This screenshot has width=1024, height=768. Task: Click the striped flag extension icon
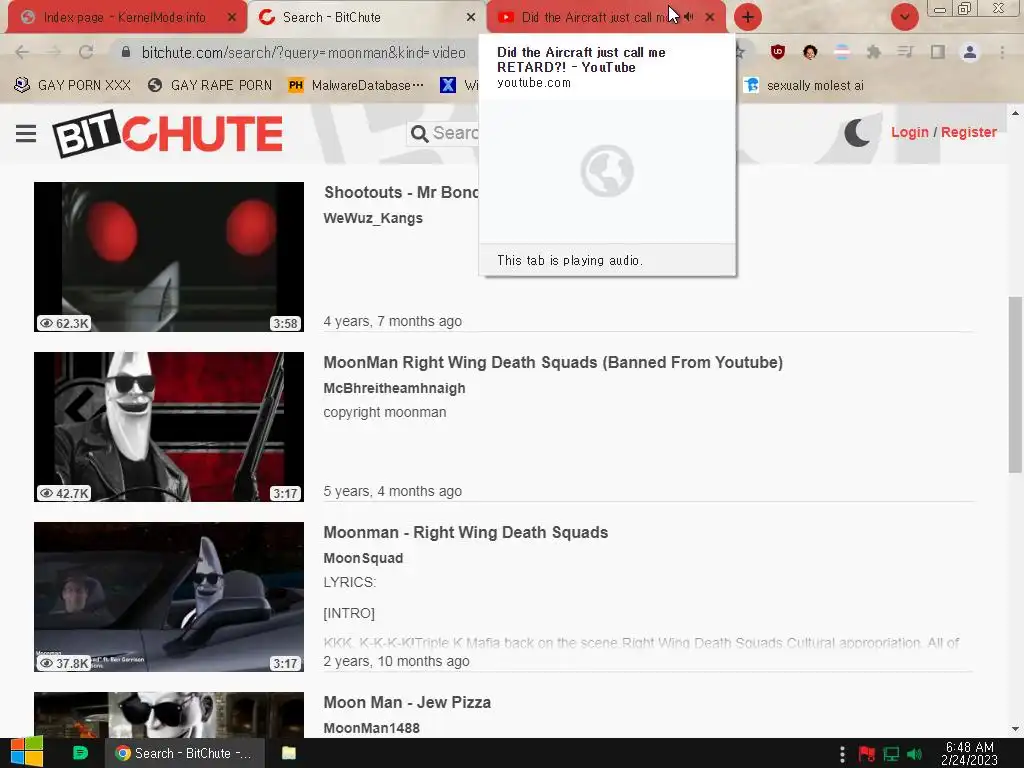842,52
